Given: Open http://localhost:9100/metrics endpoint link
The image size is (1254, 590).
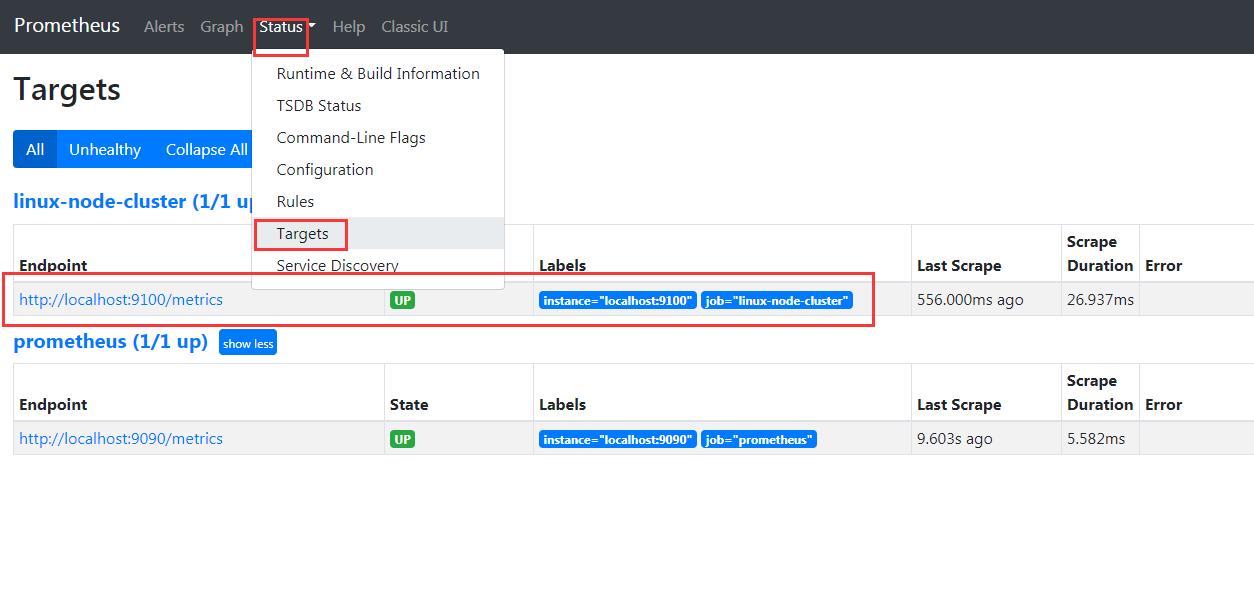Looking at the screenshot, I should (121, 300).
